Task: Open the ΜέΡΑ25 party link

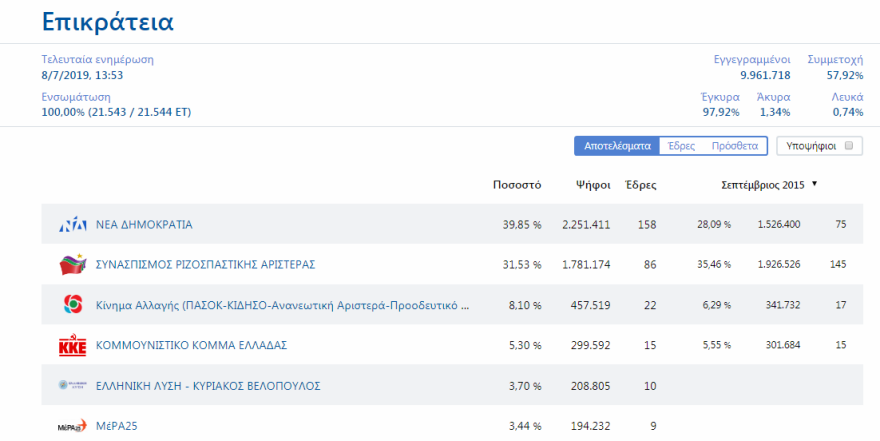Action: click(x=116, y=426)
